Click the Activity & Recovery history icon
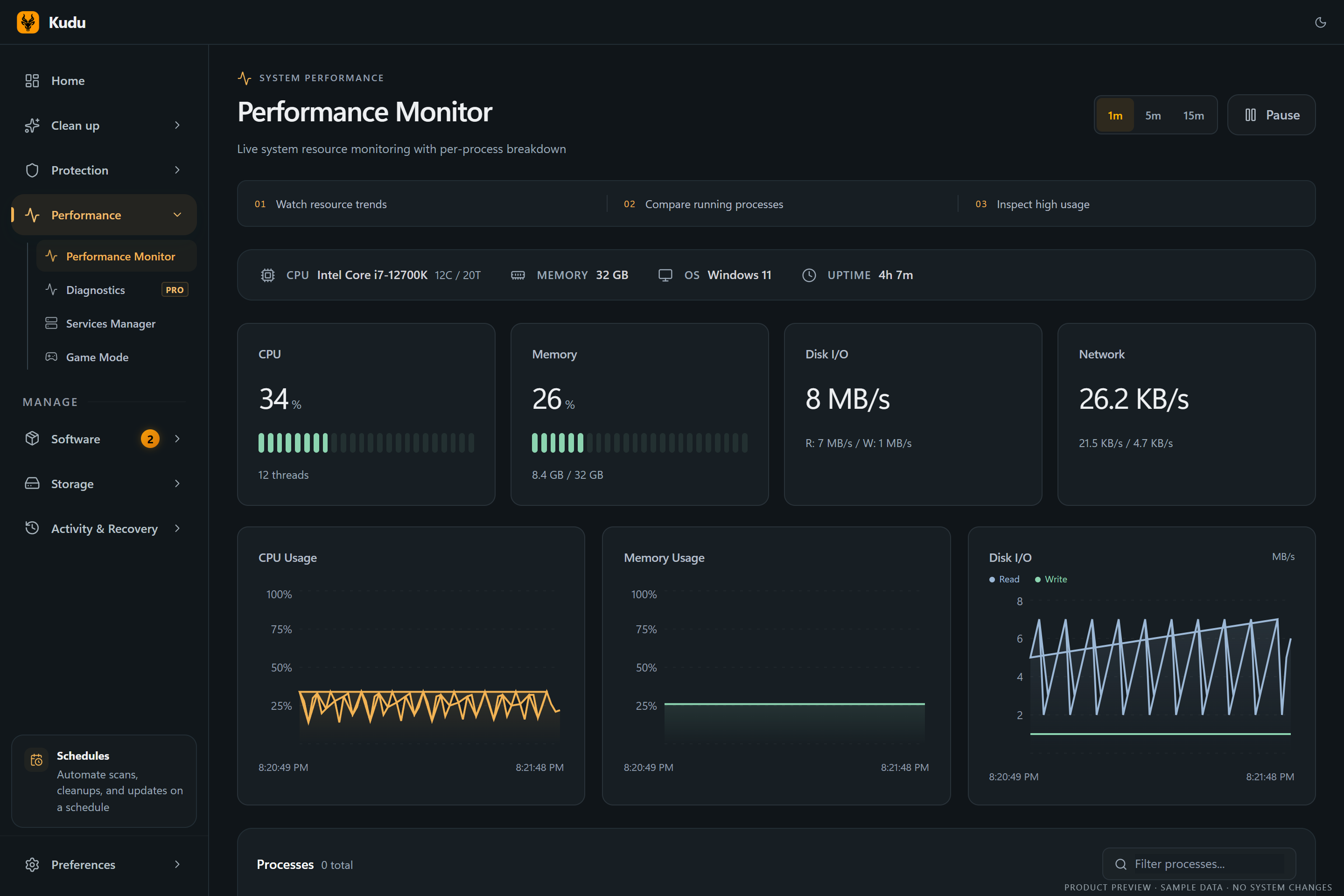The height and width of the screenshot is (896, 1344). (32, 528)
